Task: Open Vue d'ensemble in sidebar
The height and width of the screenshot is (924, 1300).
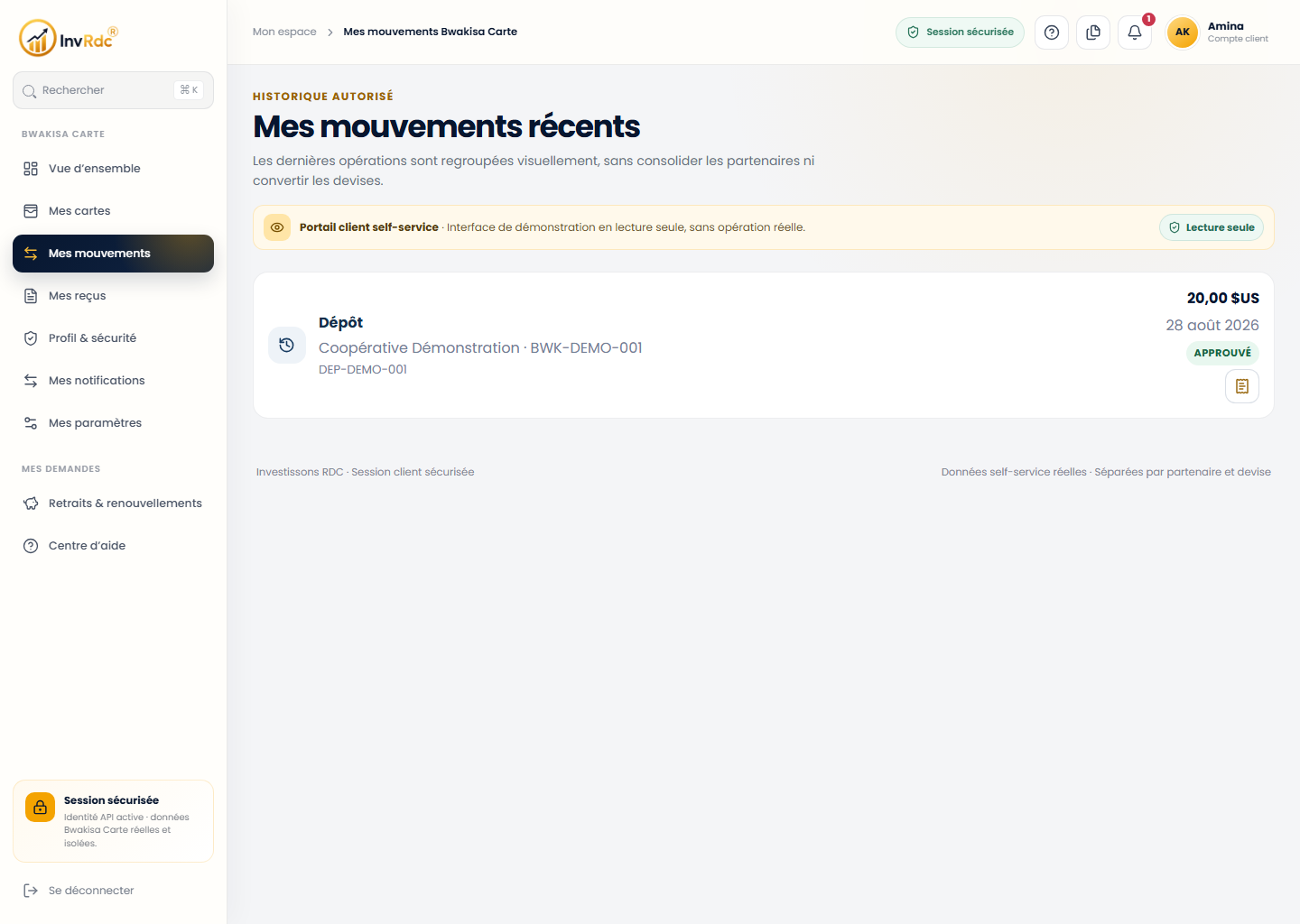Action: coord(113,169)
